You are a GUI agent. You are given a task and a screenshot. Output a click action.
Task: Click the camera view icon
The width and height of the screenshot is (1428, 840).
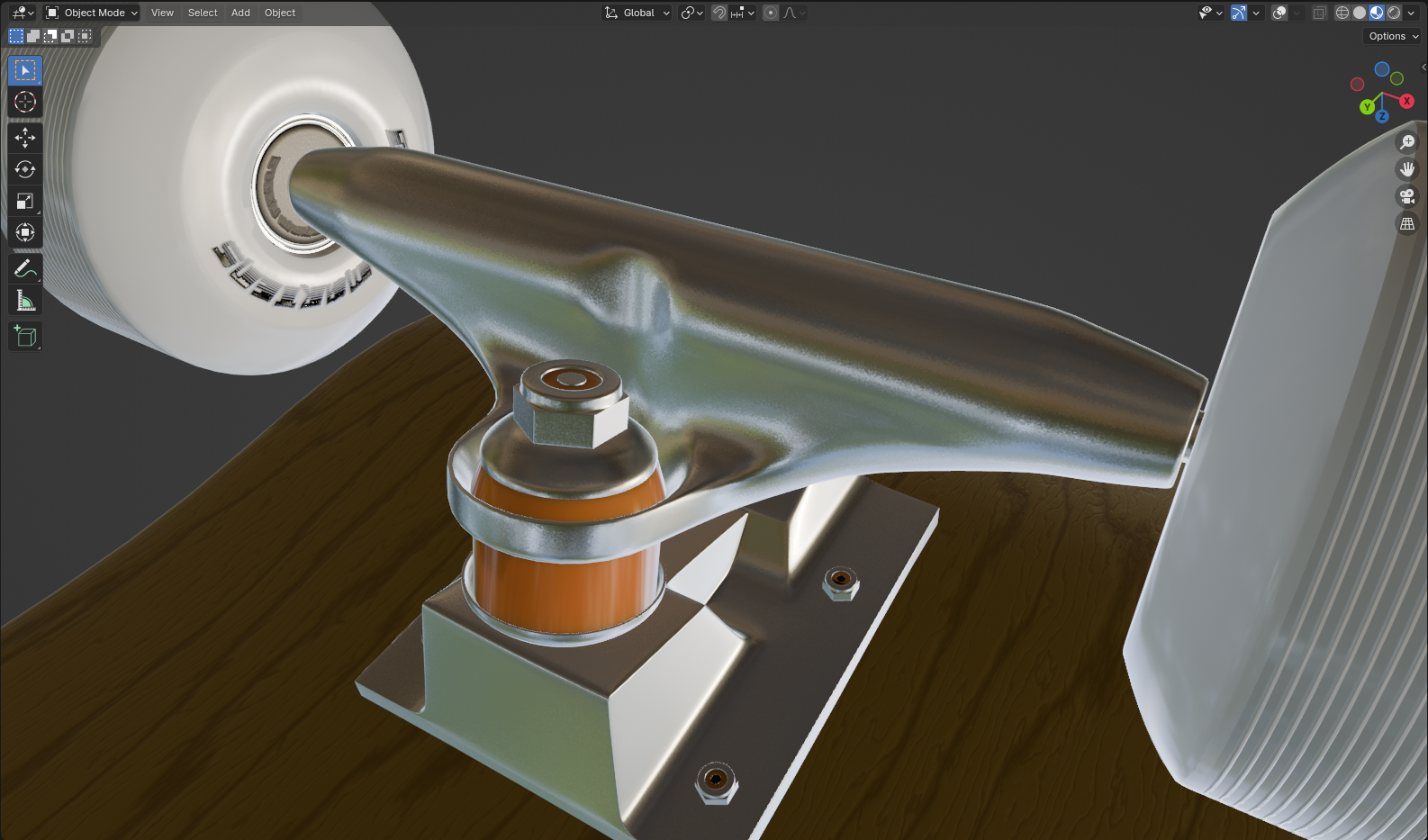(x=1406, y=196)
